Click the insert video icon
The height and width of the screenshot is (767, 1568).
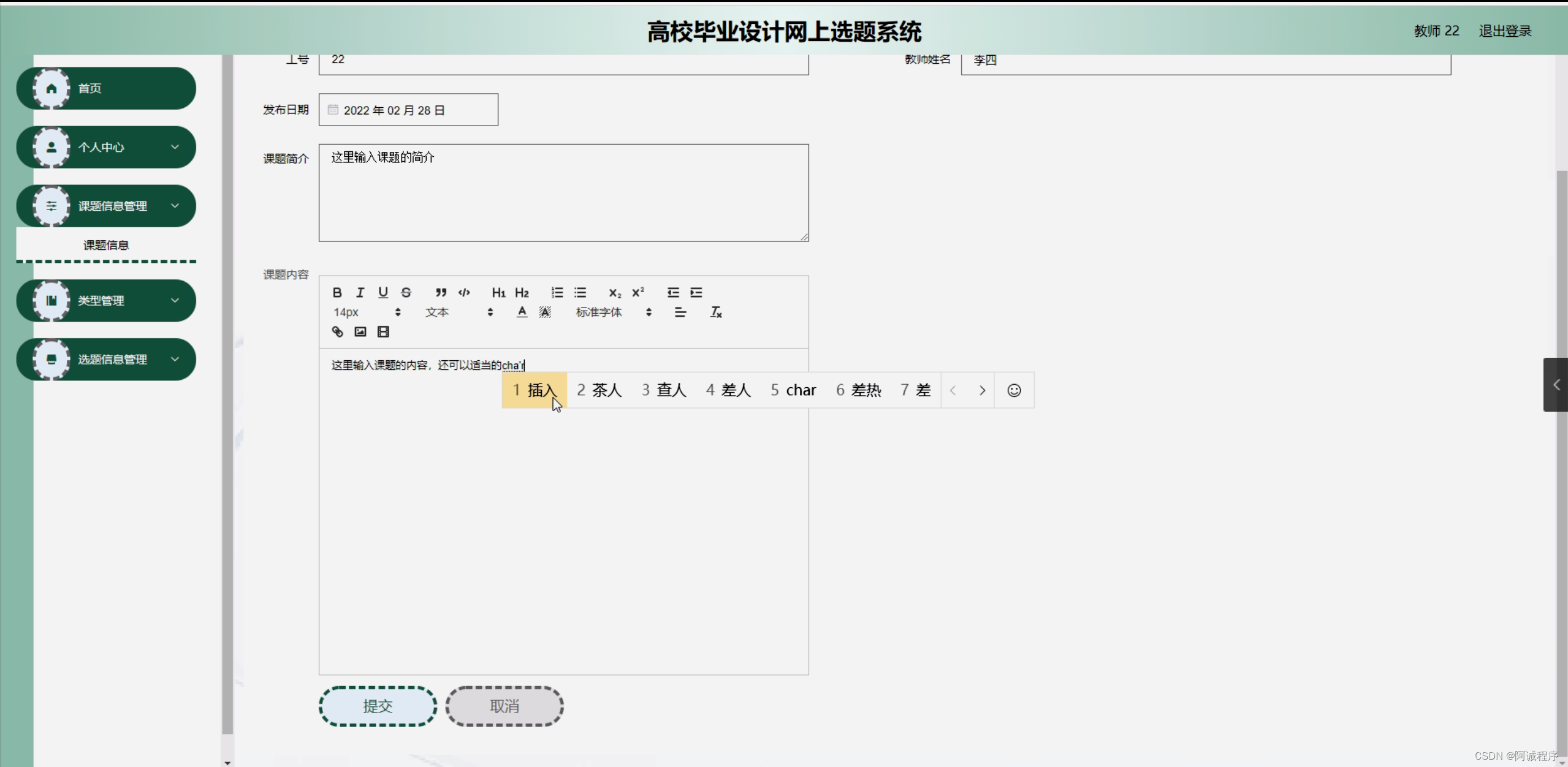[x=383, y=331]
